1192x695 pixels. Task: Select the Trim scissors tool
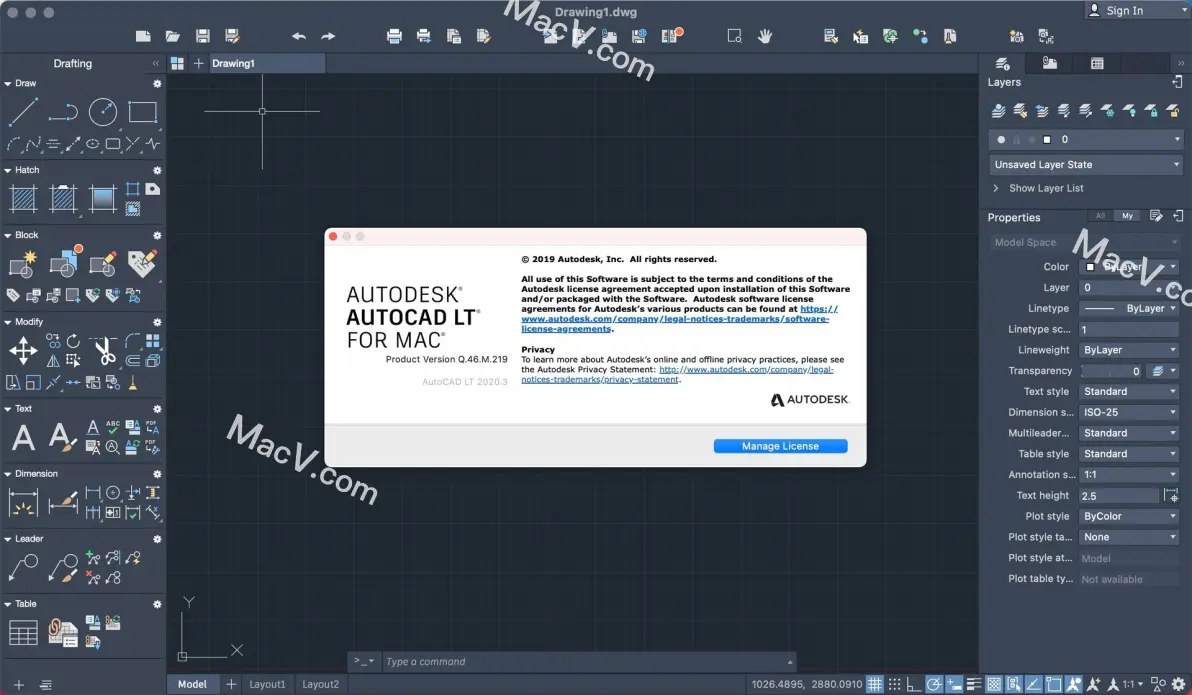103,351
